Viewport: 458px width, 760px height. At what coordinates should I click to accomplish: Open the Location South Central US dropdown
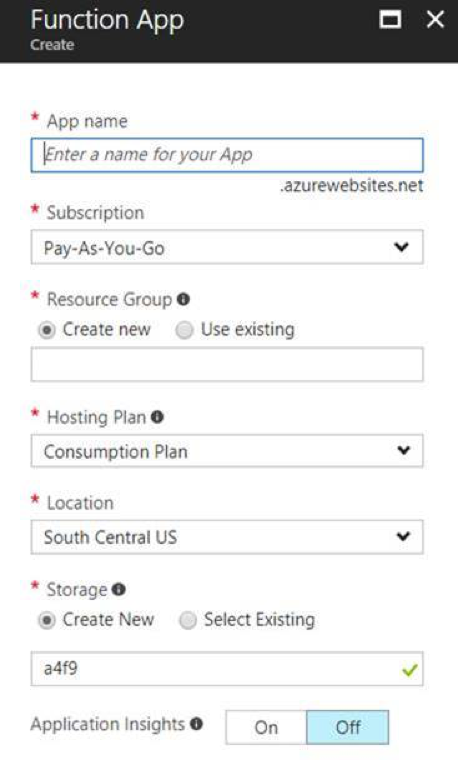[227, 537]
